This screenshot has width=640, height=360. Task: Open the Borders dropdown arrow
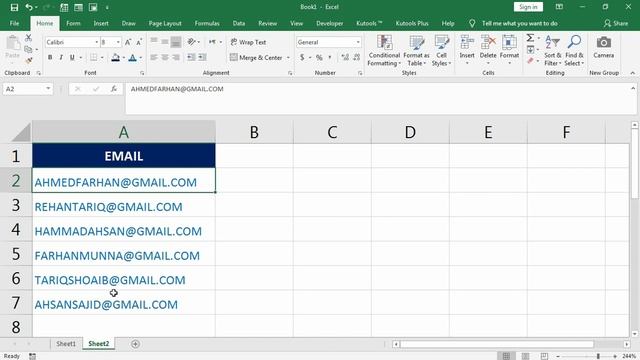tap(102, 58)
